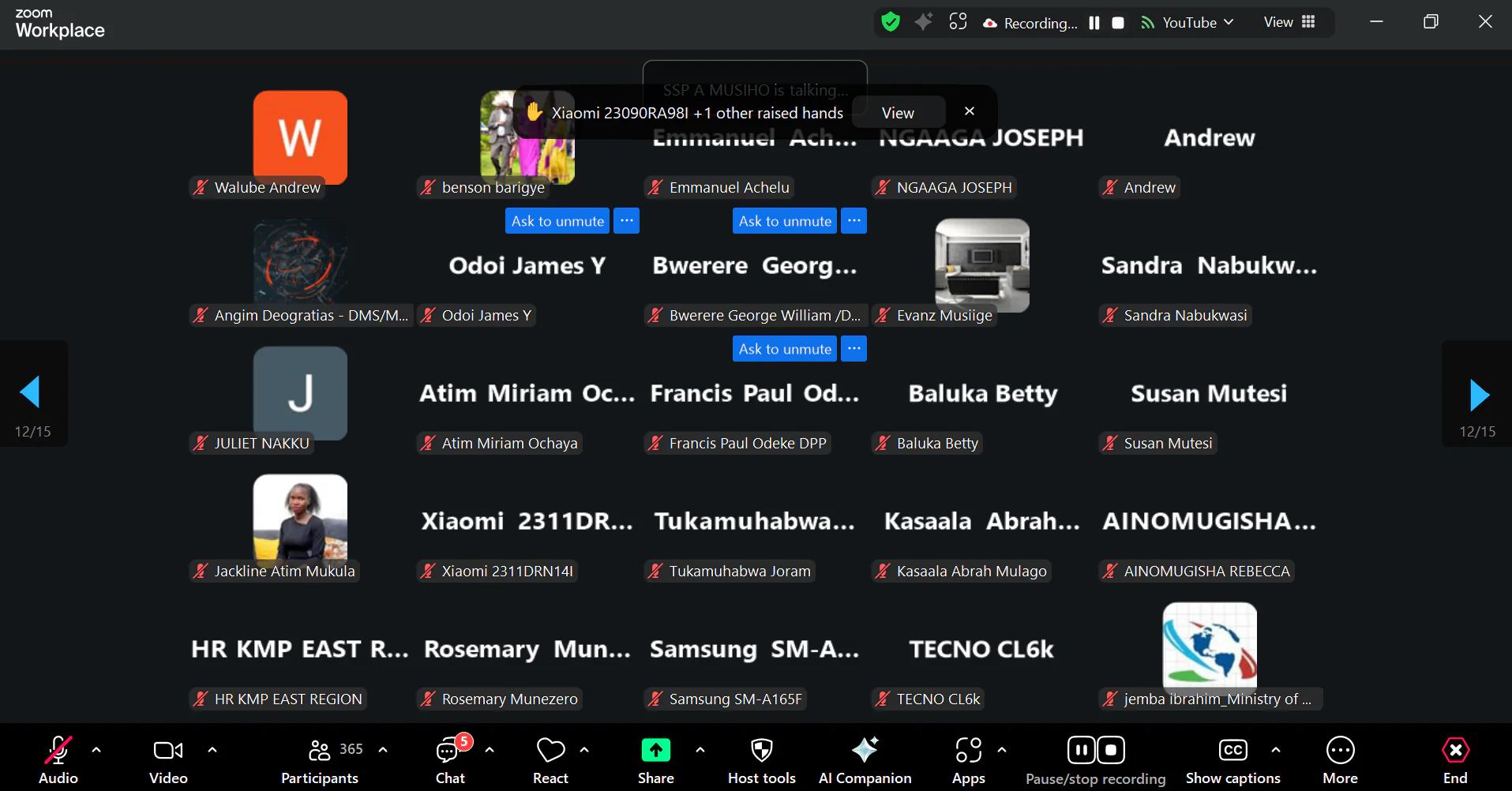Open the React emoji menu
1512x791 pixels.
(550, 760)
